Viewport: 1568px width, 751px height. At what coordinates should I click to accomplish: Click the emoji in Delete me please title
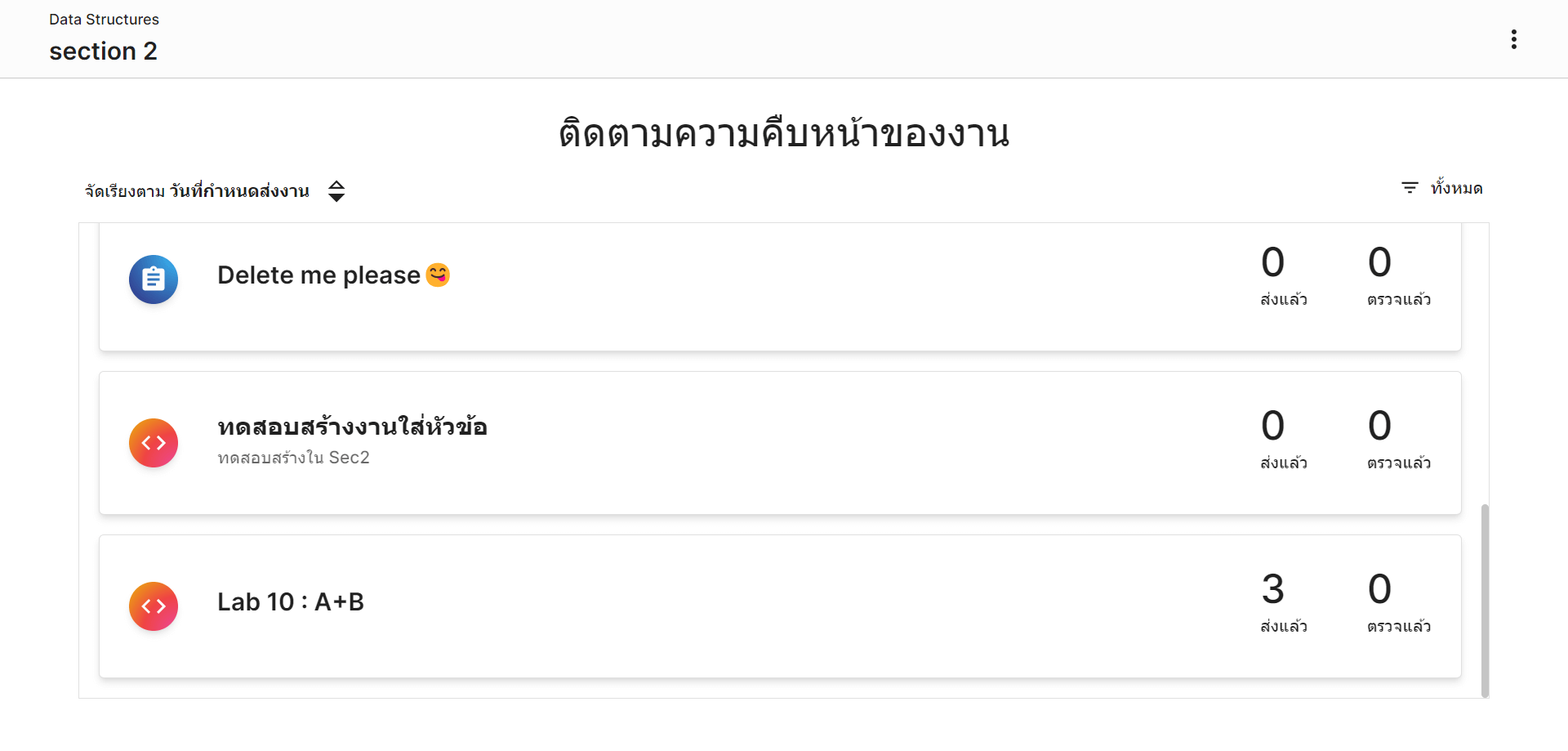(439, 275)
